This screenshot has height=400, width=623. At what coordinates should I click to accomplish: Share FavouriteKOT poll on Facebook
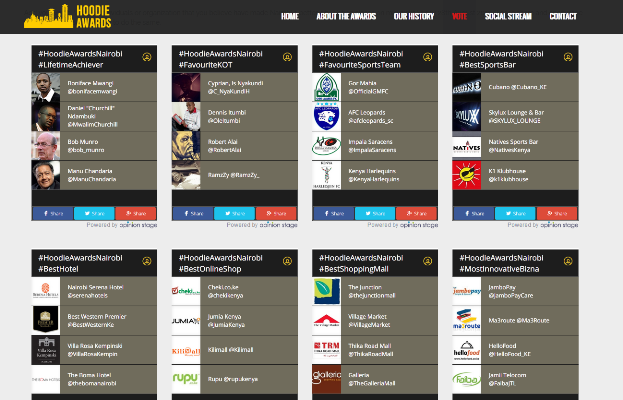pyautogui.click(x=193, y=213)
